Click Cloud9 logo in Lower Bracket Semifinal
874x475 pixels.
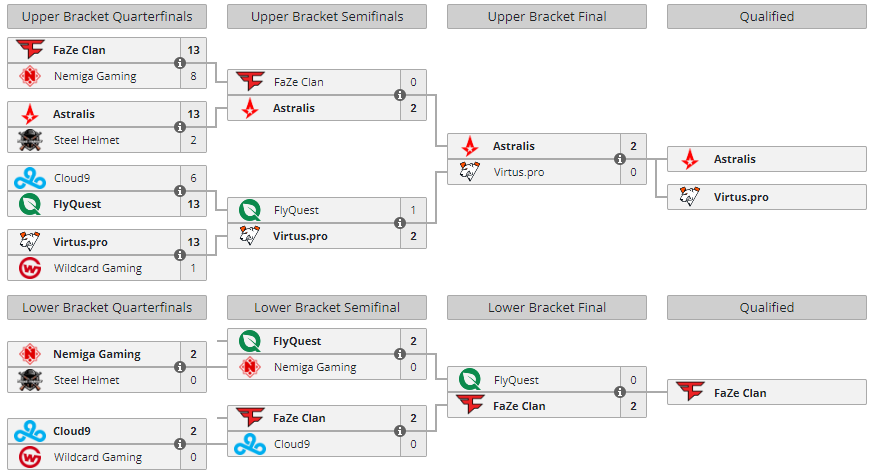[250, 444]
